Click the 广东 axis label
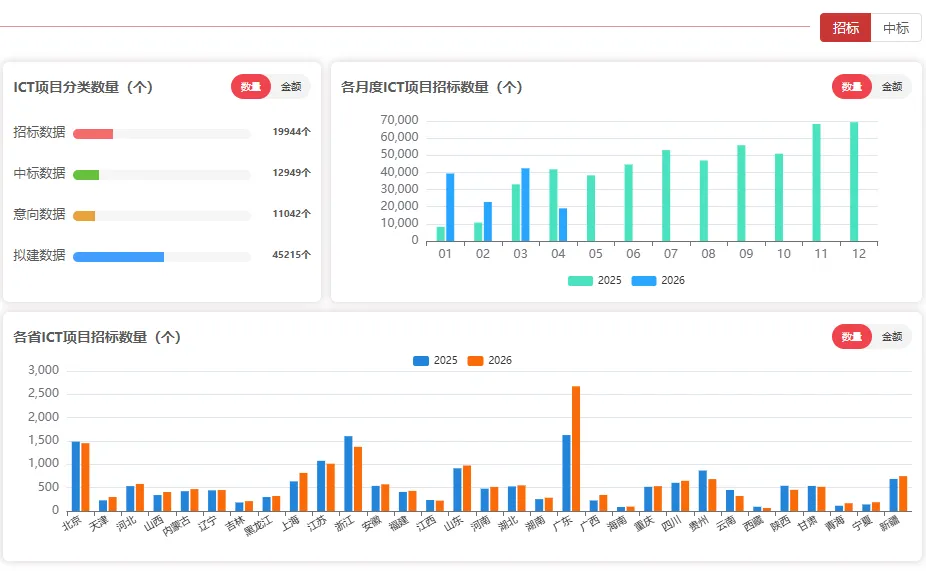Viewport: 926px width, 571px height. (563, 523)
